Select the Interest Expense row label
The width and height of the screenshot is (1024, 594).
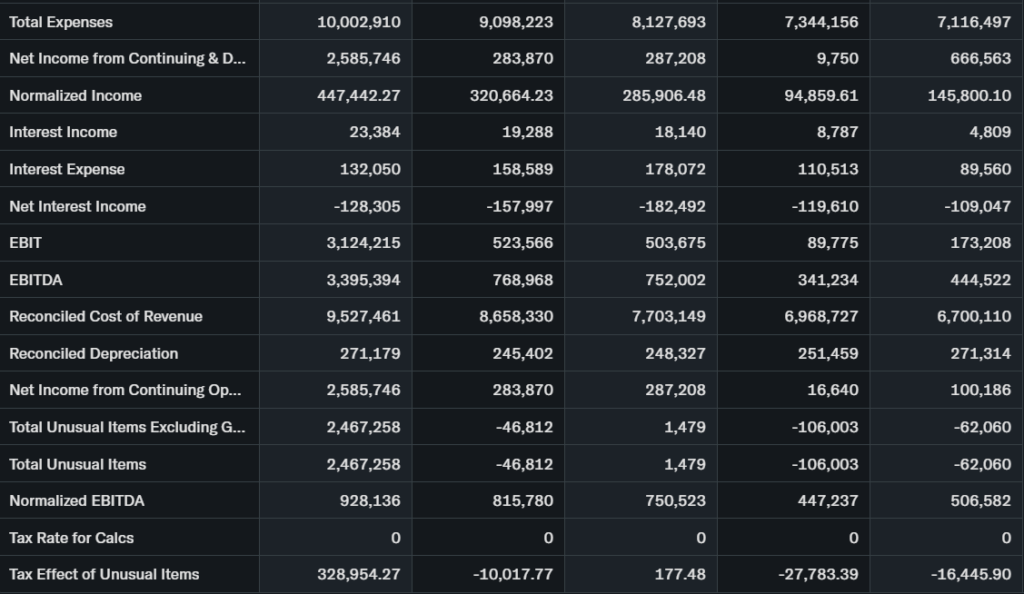pos(67,169)
